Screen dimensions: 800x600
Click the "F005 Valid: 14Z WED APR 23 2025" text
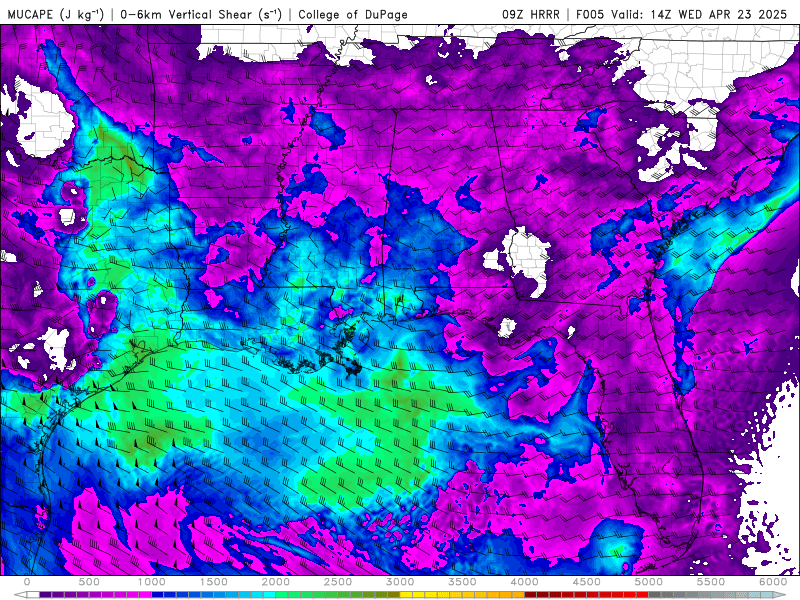pos(682,14)
